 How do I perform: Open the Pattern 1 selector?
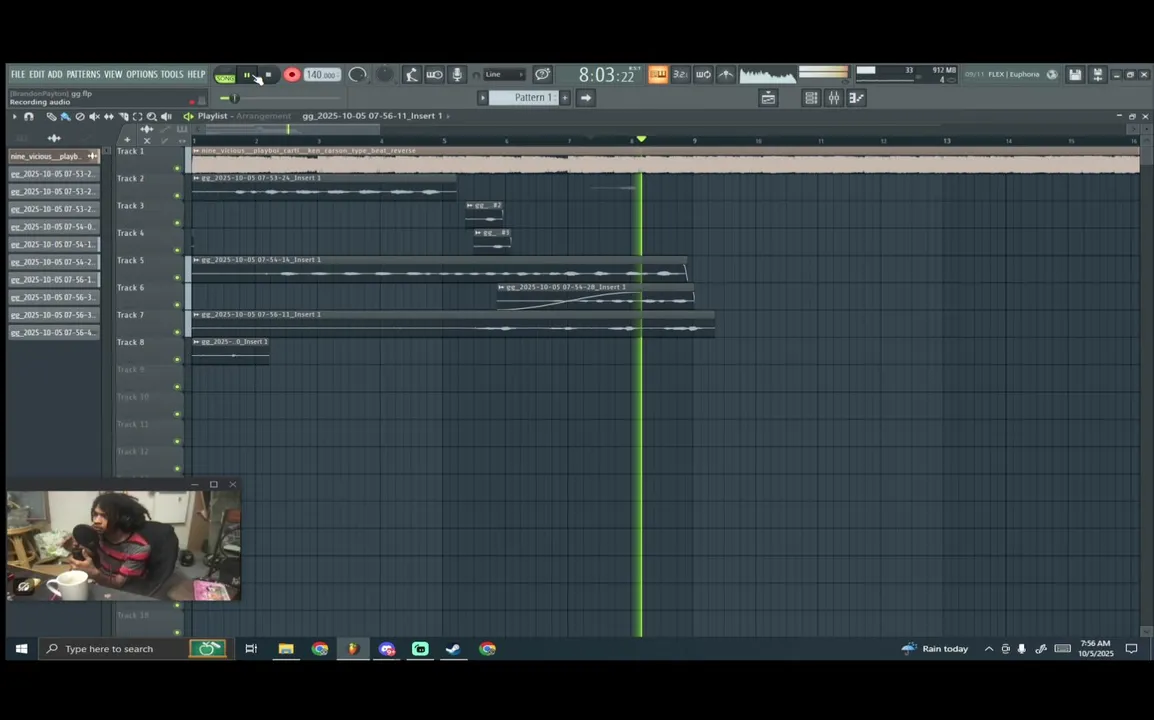coord(523,98)
